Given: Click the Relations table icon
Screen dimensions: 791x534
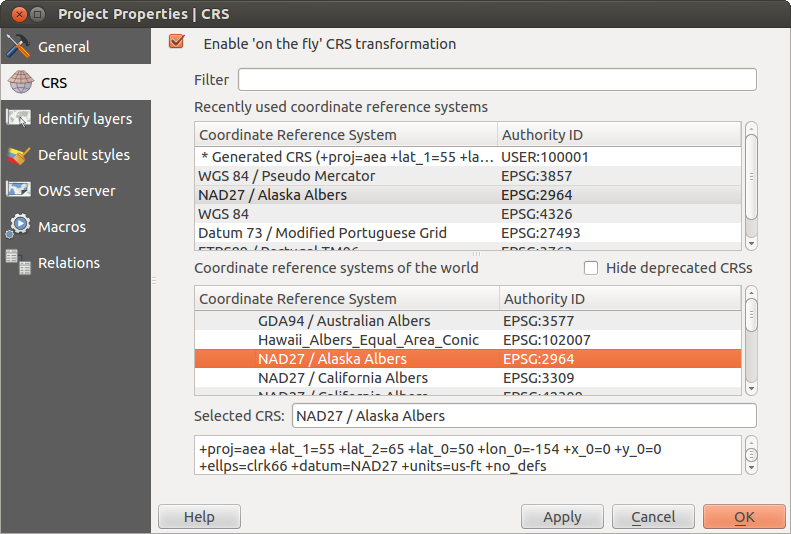Looking at the screenshot, I should coord(18,263).
